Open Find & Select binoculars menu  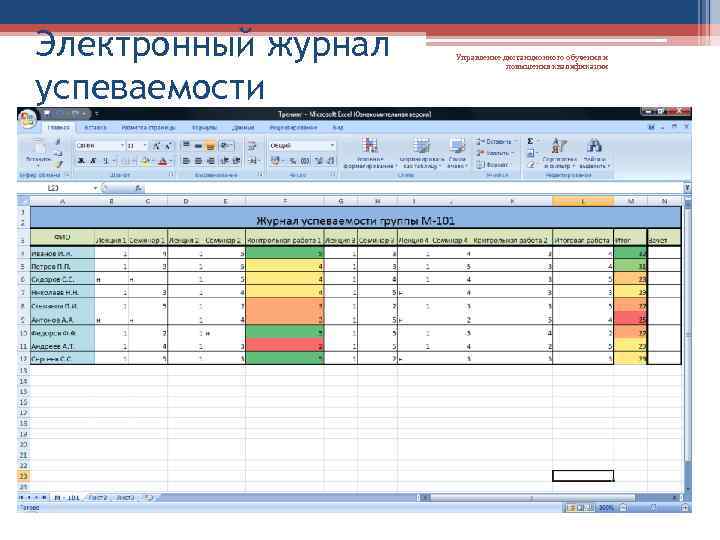pyautogui.click(x=595, y=153)
